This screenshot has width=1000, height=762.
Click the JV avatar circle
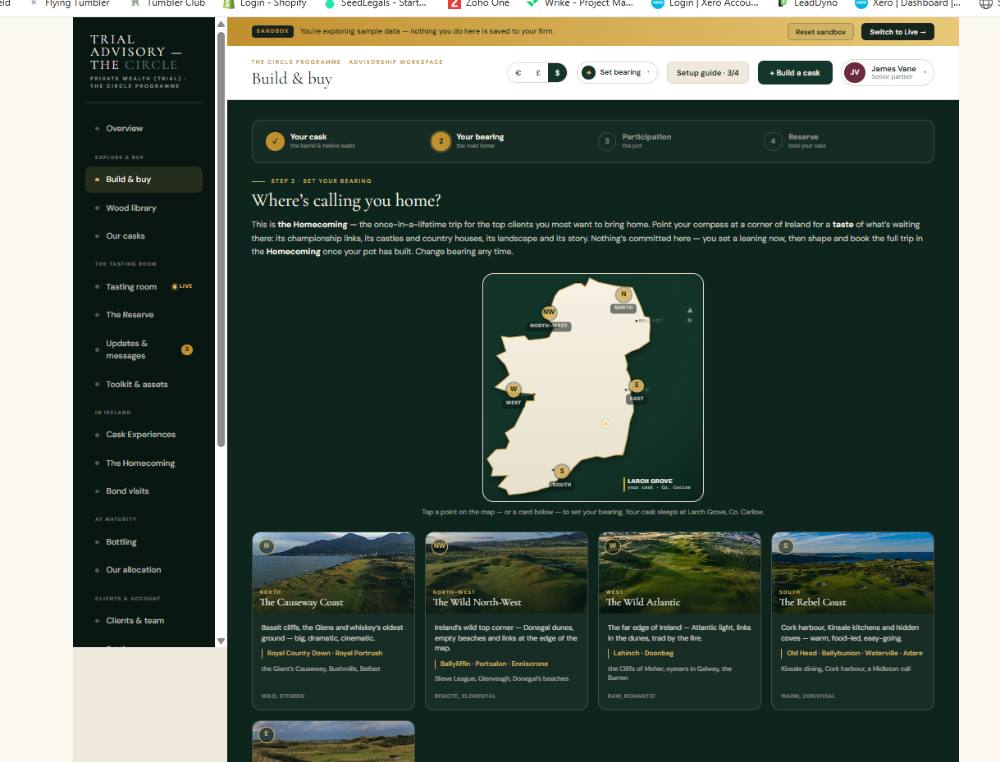(x=855, y=73)
